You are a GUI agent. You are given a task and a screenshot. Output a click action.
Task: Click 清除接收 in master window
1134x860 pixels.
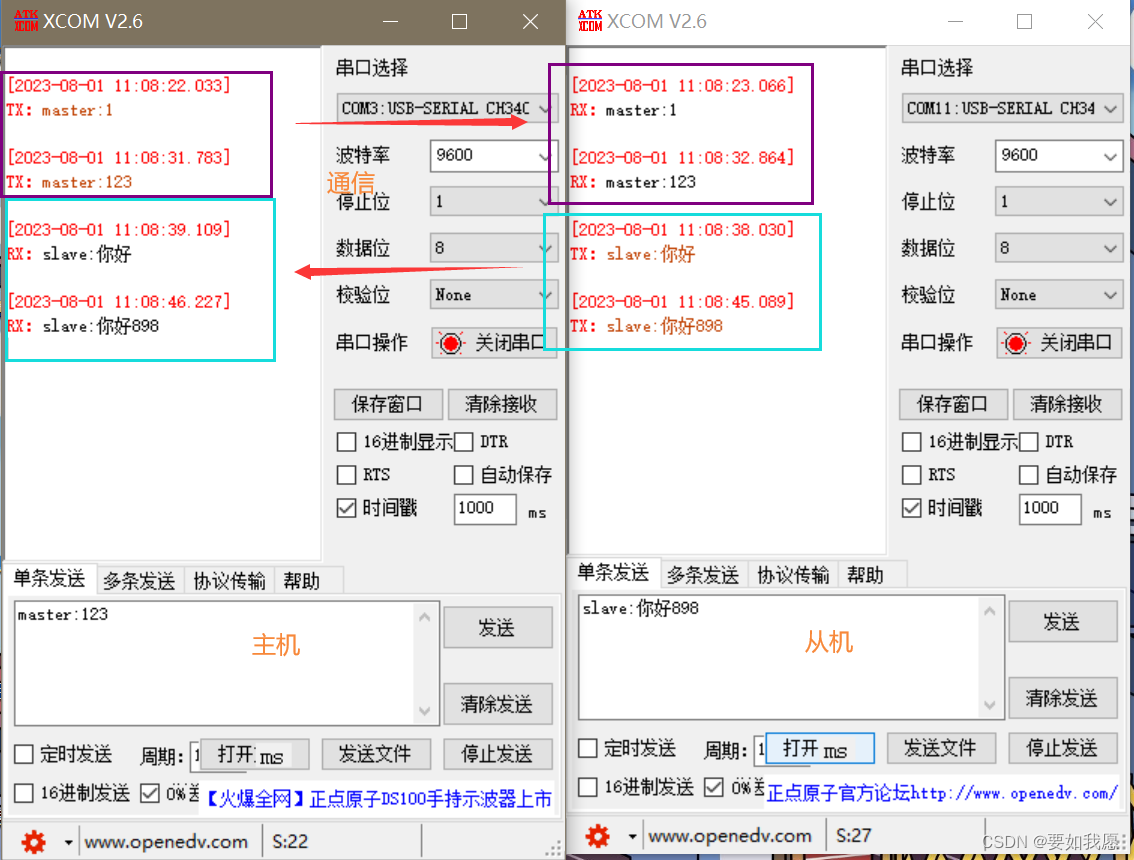click(502, 404)
